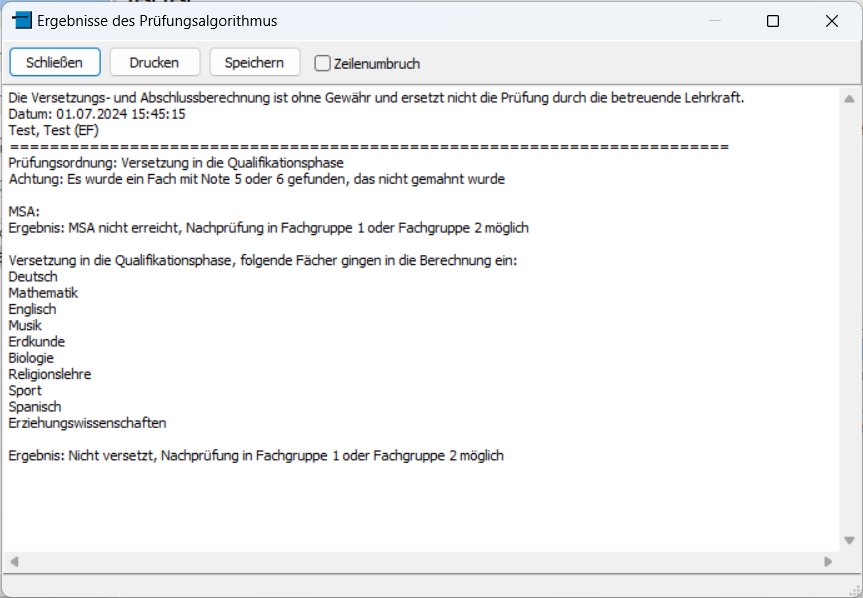The width and height of the screenshot is (863, 598).
Task: Click the subject 'Deutsch'
Action: pos(33,277)
